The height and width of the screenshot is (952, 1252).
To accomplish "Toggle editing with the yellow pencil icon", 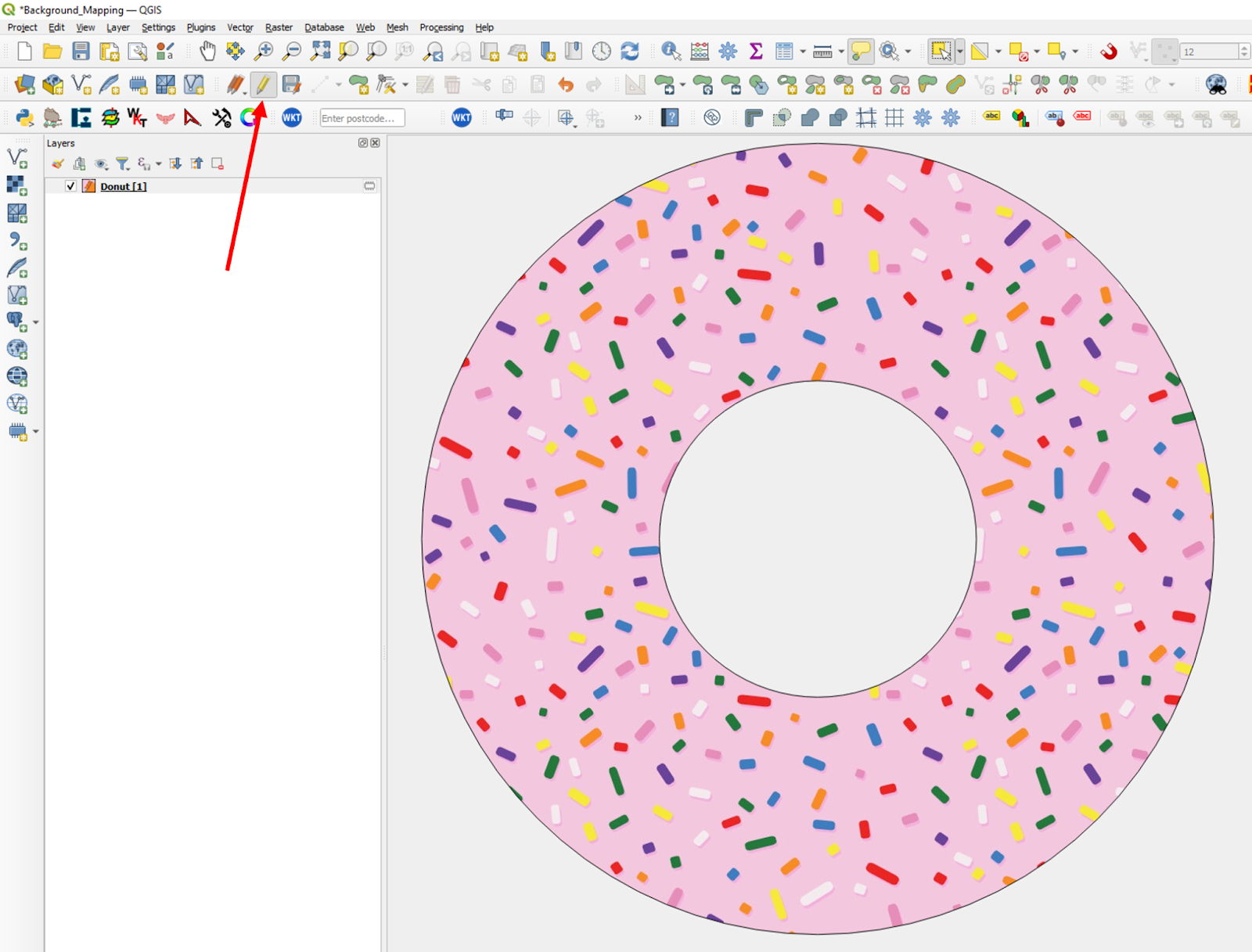I will click(262, 84).
